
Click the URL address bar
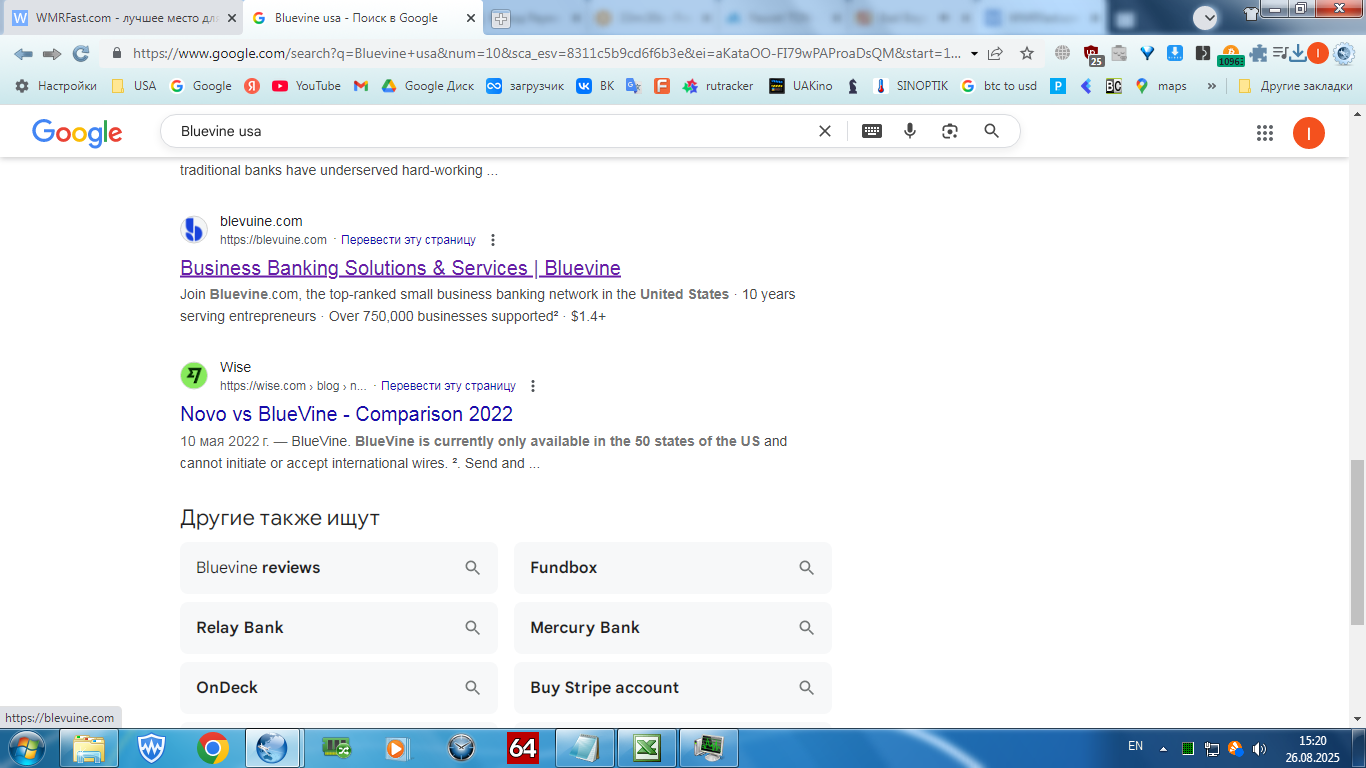click(545, 54)
